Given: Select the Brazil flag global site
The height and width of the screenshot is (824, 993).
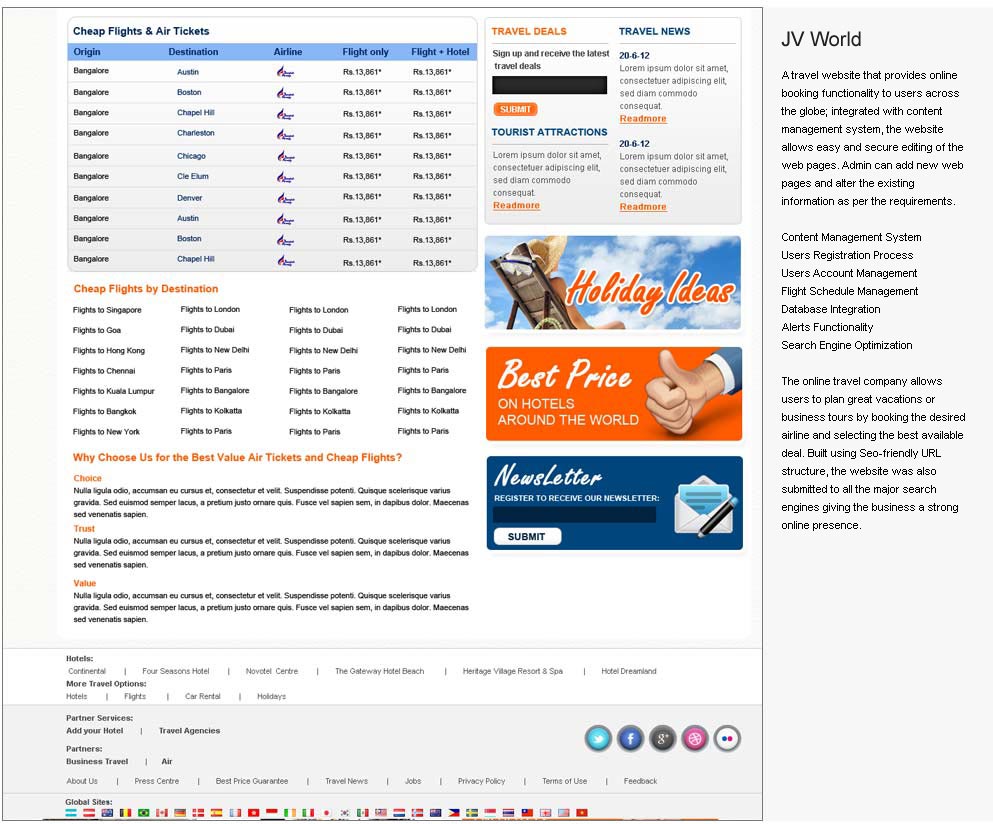Looking at the screenshot, I should [144, 813].
